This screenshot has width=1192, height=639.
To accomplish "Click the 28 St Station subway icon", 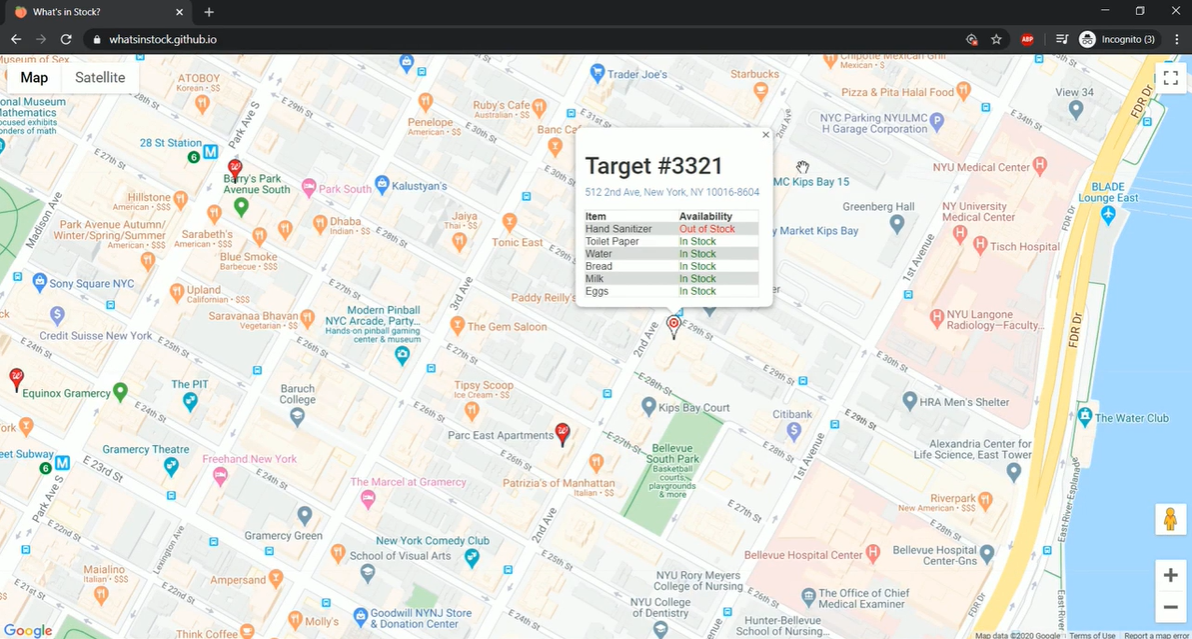I will 210,152.
